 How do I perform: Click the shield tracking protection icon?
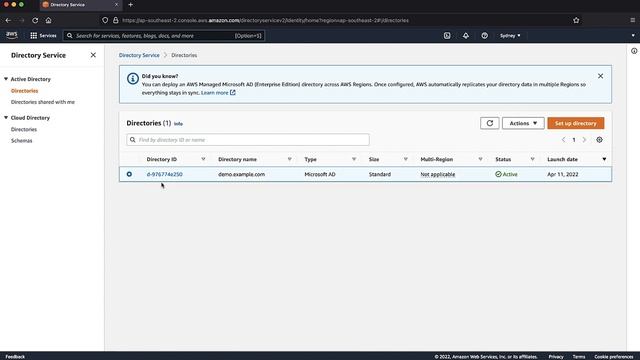[105, 20]
